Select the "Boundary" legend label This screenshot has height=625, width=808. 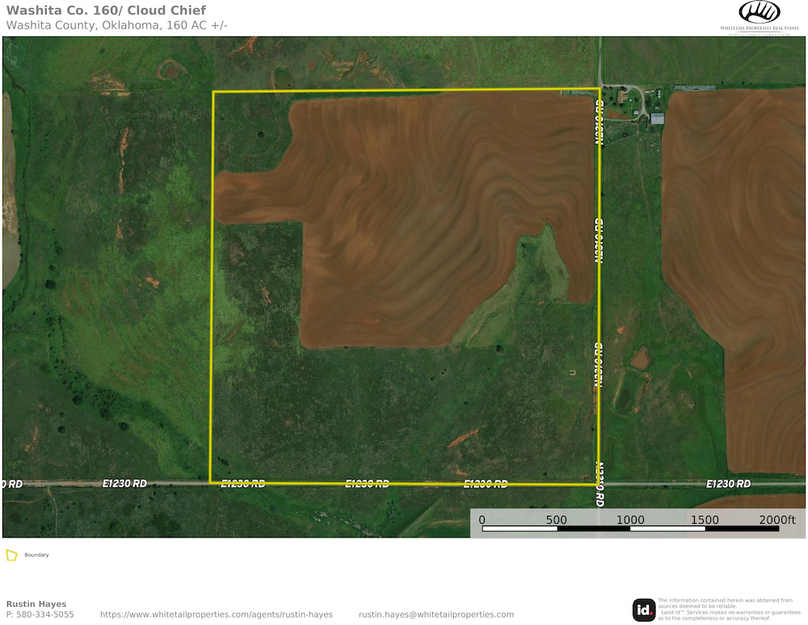(37, 555)
